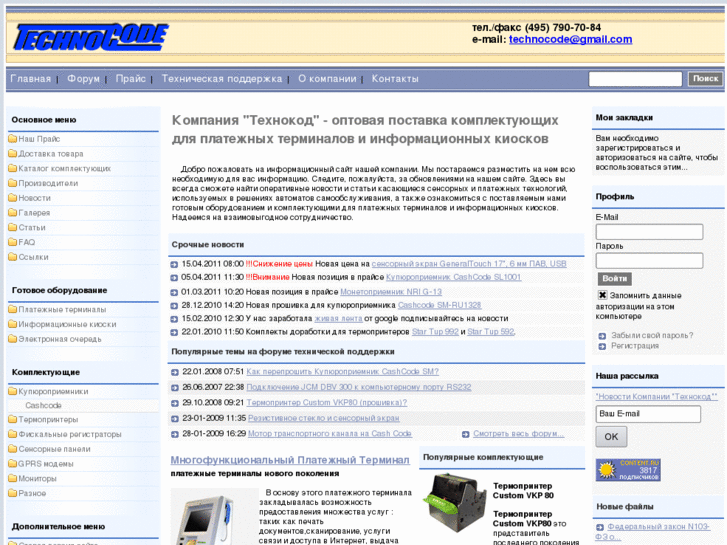This screenshot has width=727, height=545.
Task: Focus the E-Mail login field
Action: [x=649, y=232]
